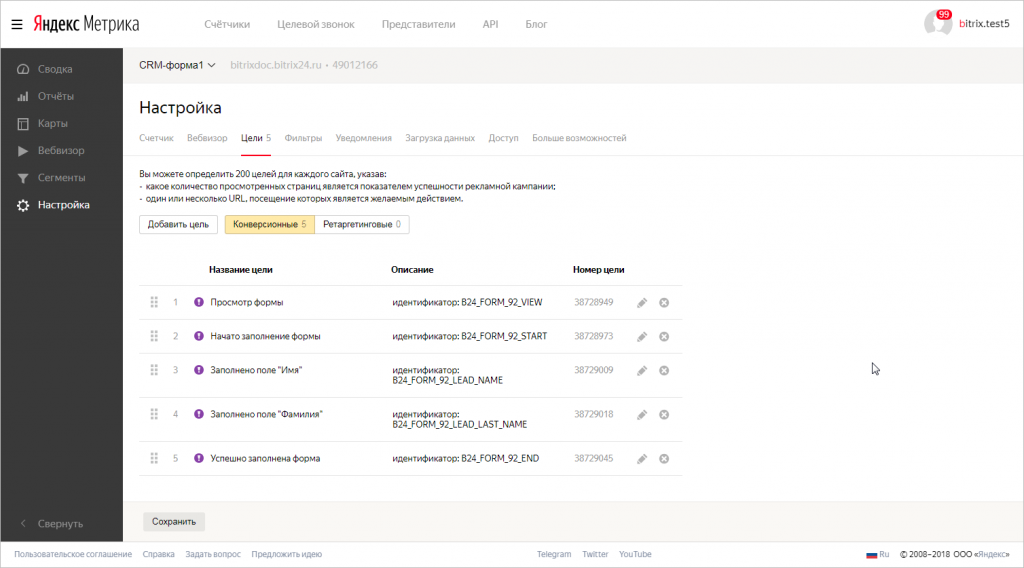Open the bitrix.test5 account menu
The width and height of the screenshot is (1024, 568).
coord(984,24)
